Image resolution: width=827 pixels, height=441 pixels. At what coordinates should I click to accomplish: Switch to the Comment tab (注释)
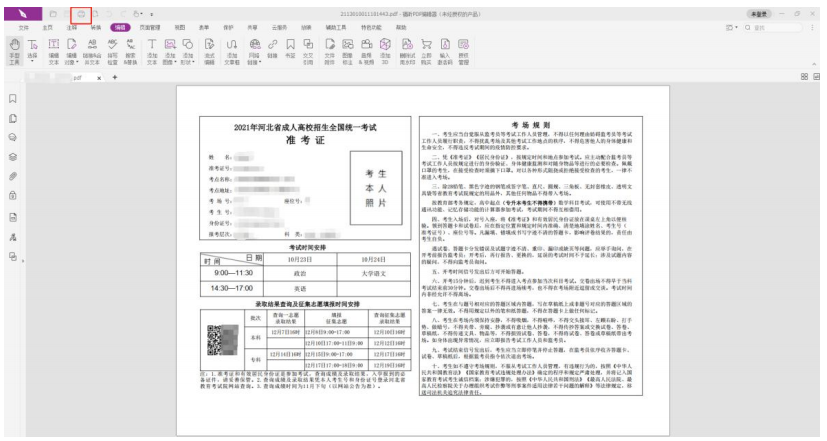pos(72,27)
